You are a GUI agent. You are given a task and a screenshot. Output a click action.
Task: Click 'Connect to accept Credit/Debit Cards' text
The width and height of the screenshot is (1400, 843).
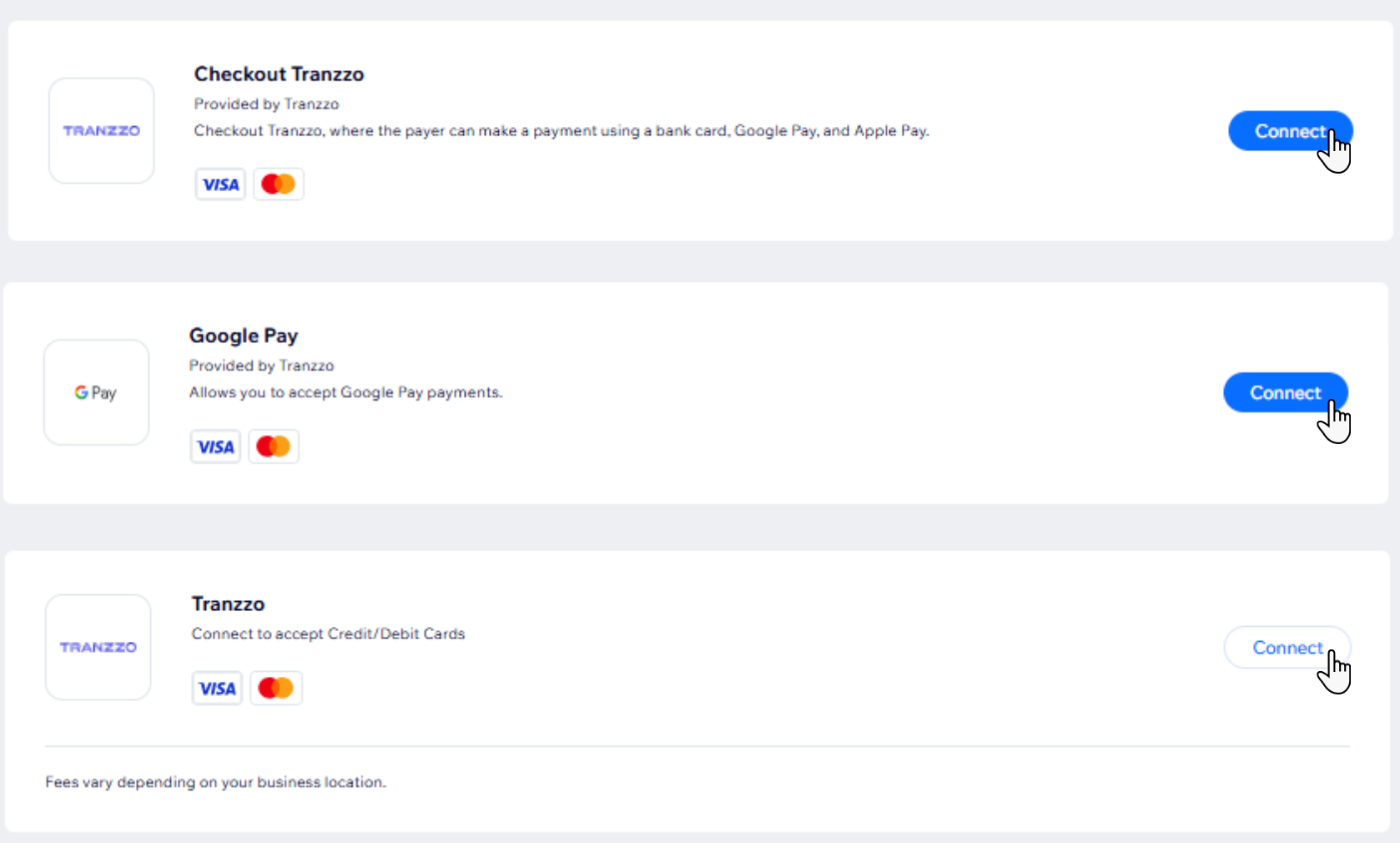tap(328, 634)
